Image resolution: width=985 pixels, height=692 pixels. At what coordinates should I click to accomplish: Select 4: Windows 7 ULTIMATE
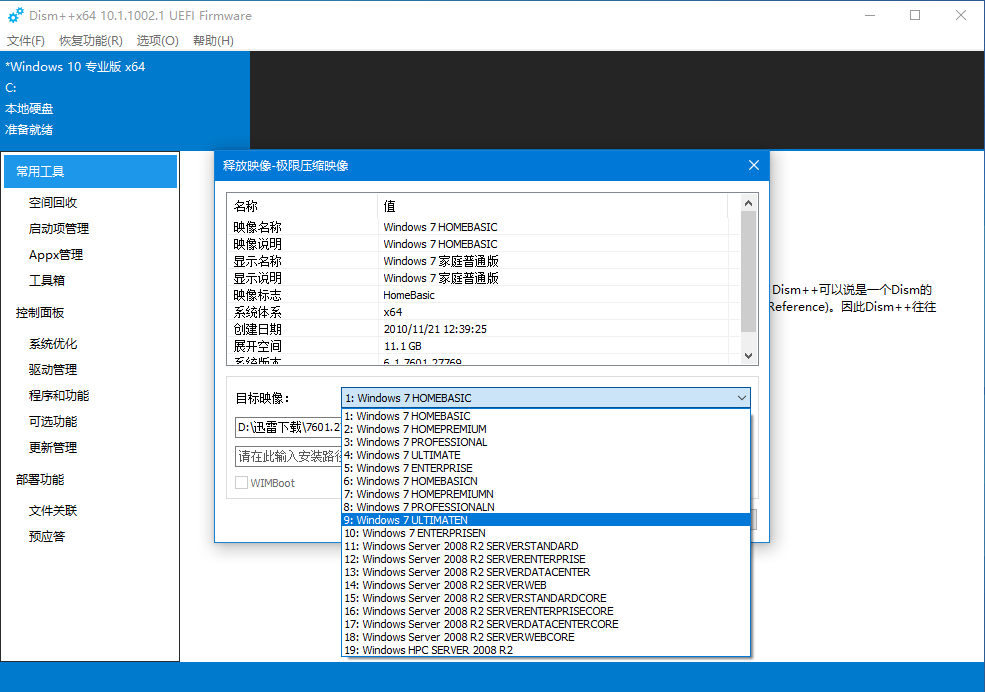click(x=546, y=455)
